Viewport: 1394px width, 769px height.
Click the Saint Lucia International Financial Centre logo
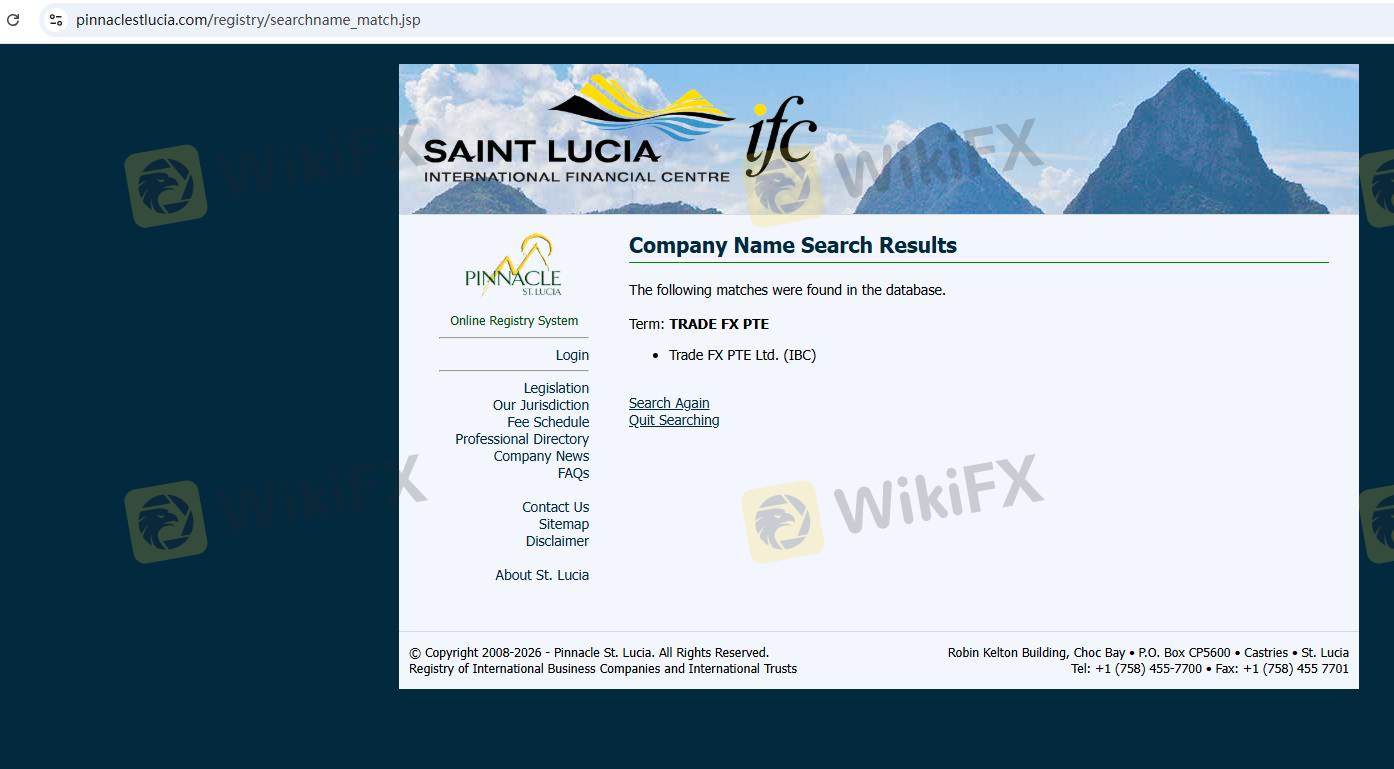[578, 130]
